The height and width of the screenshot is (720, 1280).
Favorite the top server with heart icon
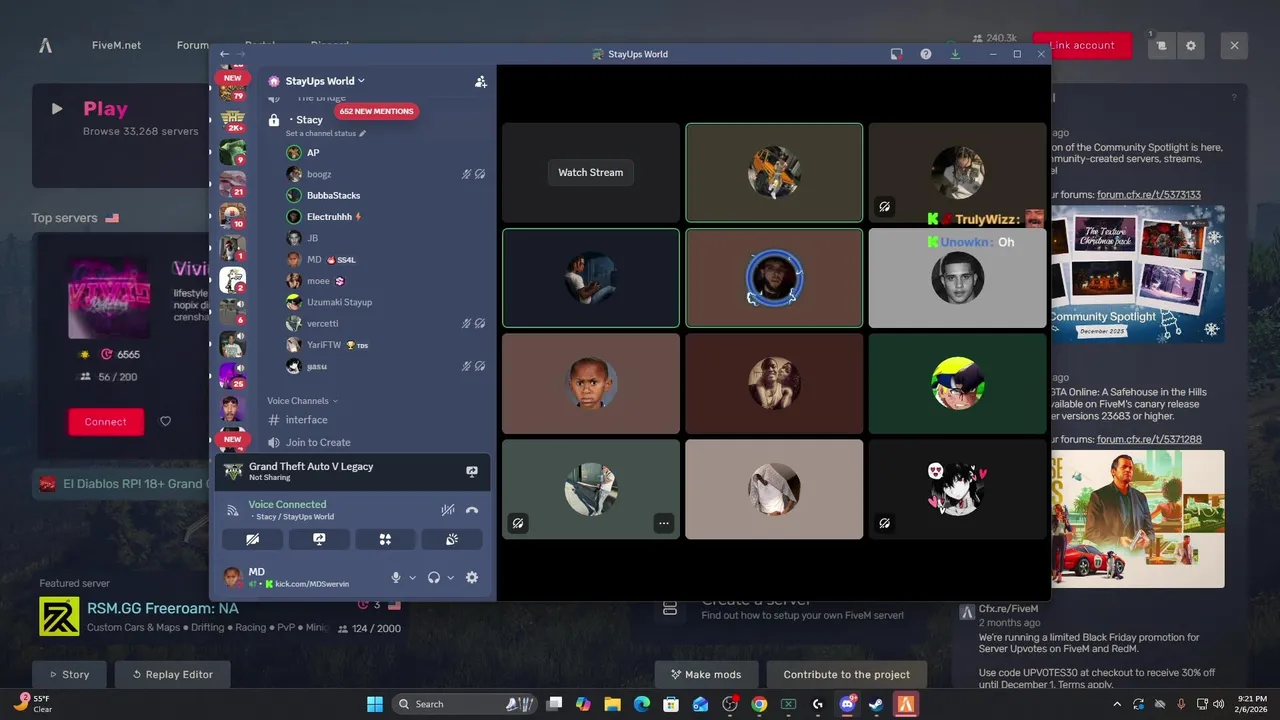click(166, 422)
